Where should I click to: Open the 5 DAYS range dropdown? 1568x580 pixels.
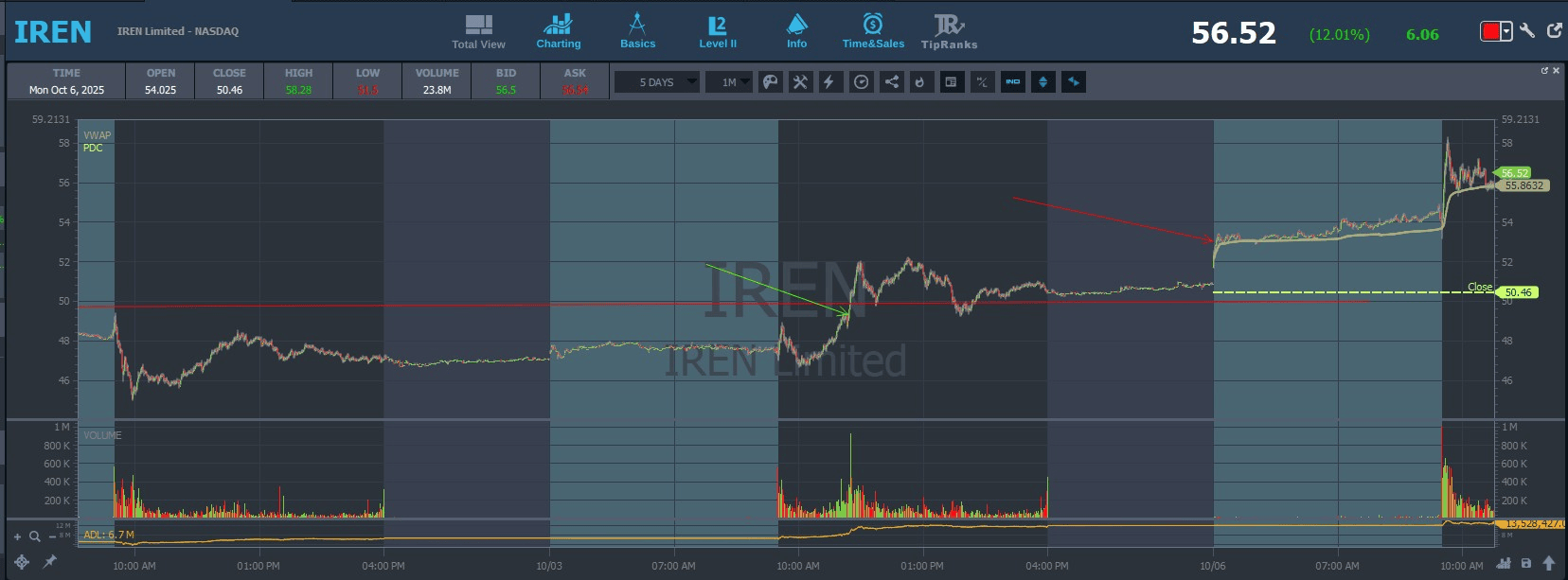click(657, 82)
